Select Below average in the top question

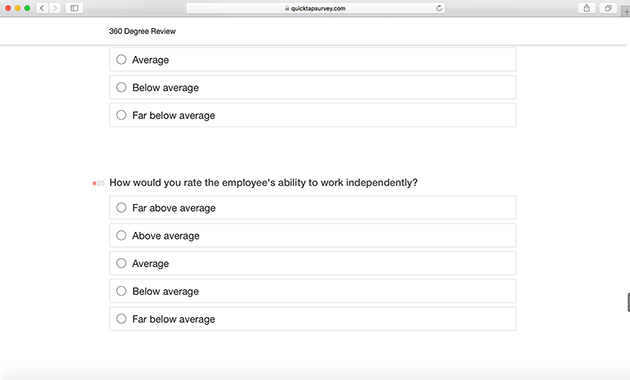pos(313,87)
